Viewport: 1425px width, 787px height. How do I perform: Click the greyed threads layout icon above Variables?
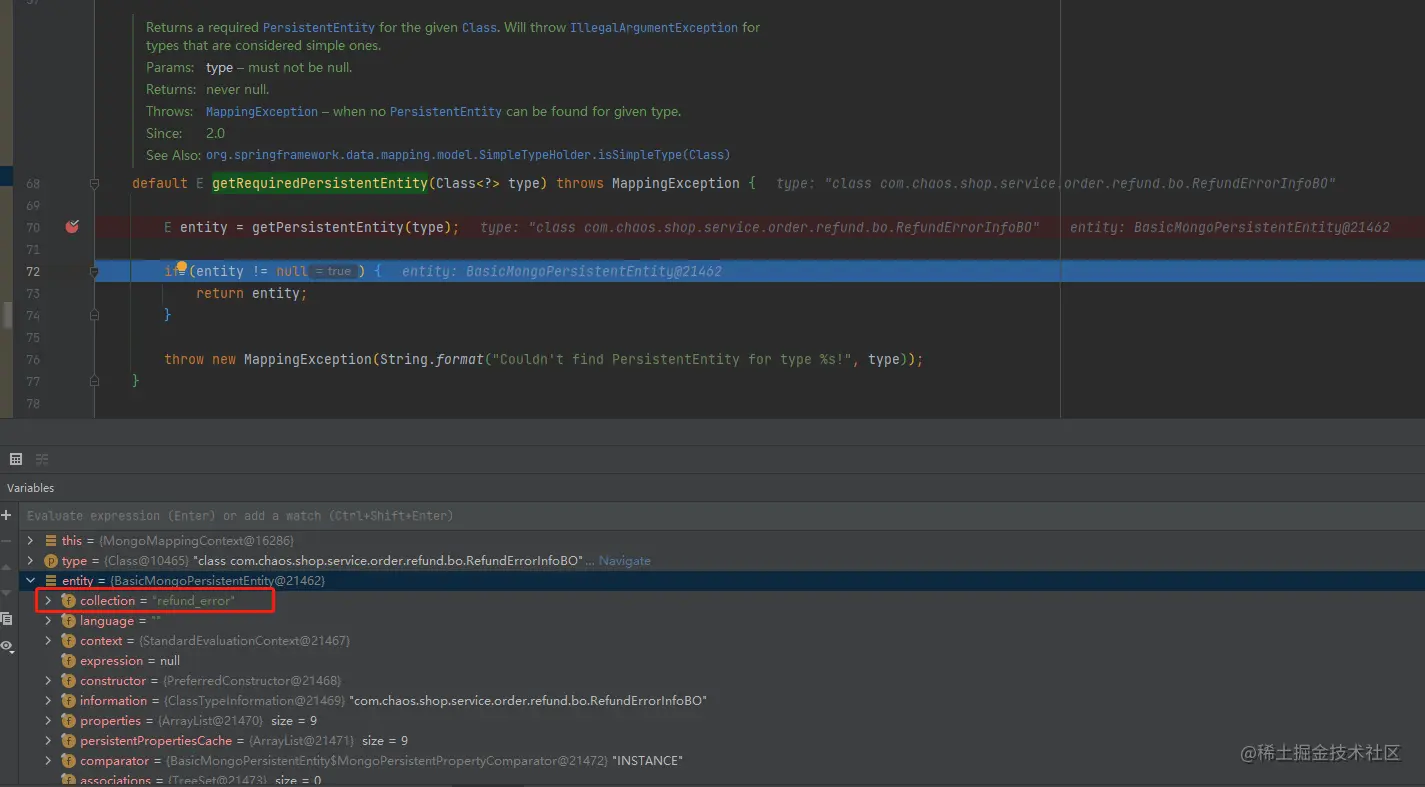(x=42, y=459)
